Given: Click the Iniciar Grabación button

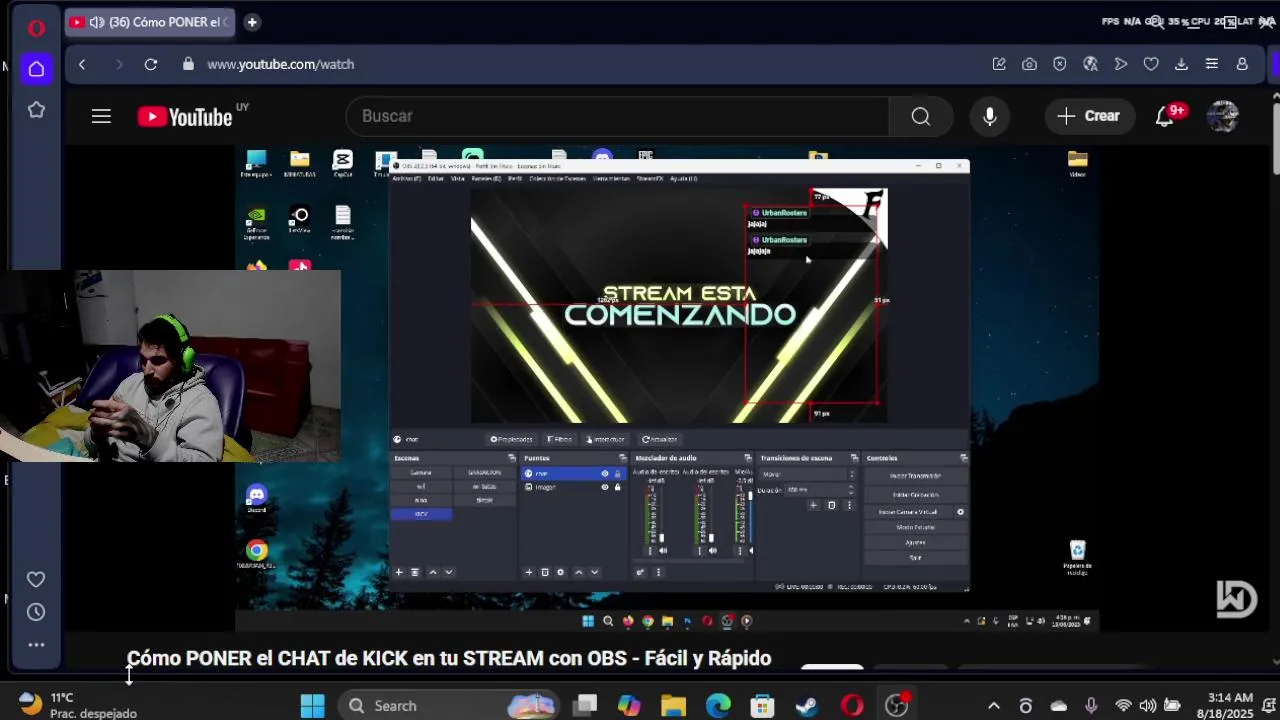Looking at the screenshot, I should coord(915,495).
